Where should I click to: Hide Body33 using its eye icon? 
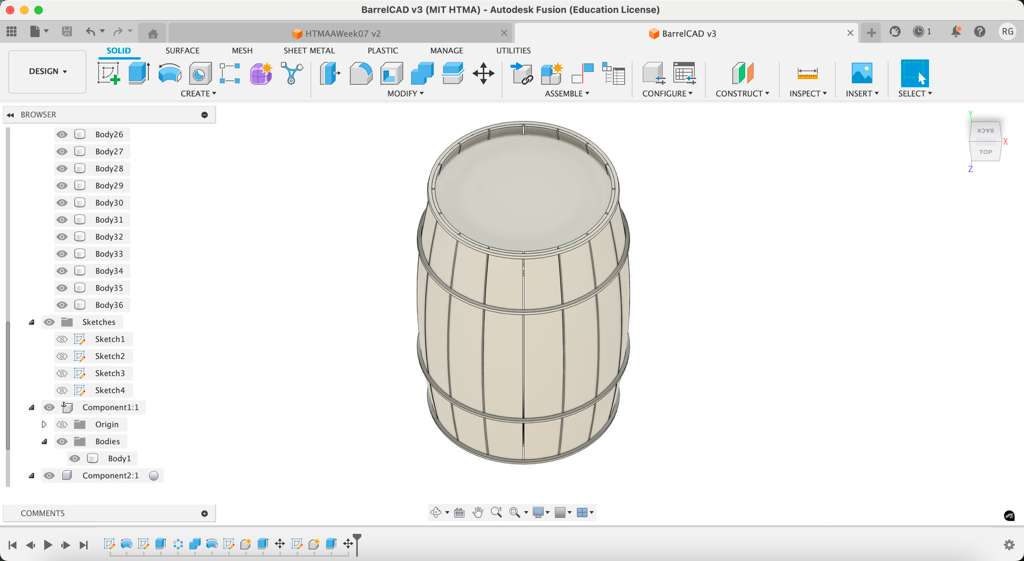pyautogui.click(x=62, y=254)
